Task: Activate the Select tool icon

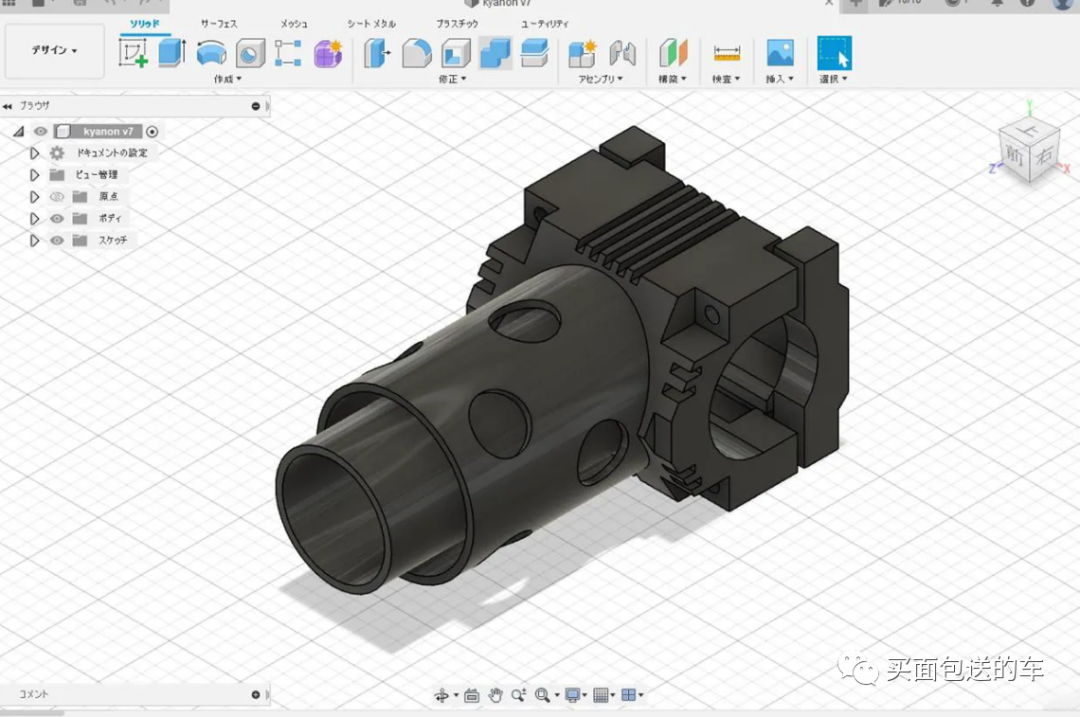Action: (834, 53)
